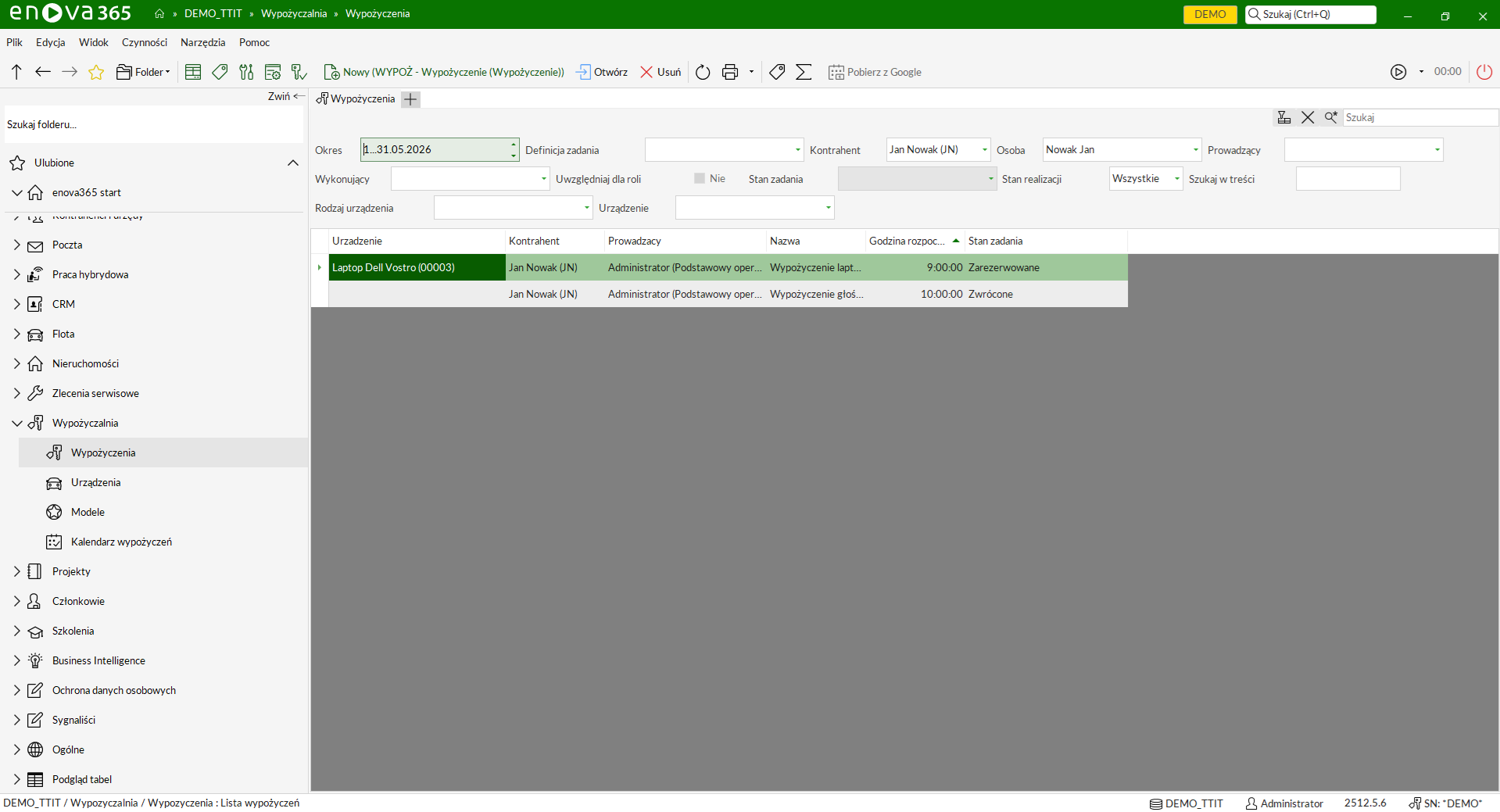Viewport: 1500px width, 812px height.
Task: Open the Wykonujący dropdown
Action: tap(544, 179)
